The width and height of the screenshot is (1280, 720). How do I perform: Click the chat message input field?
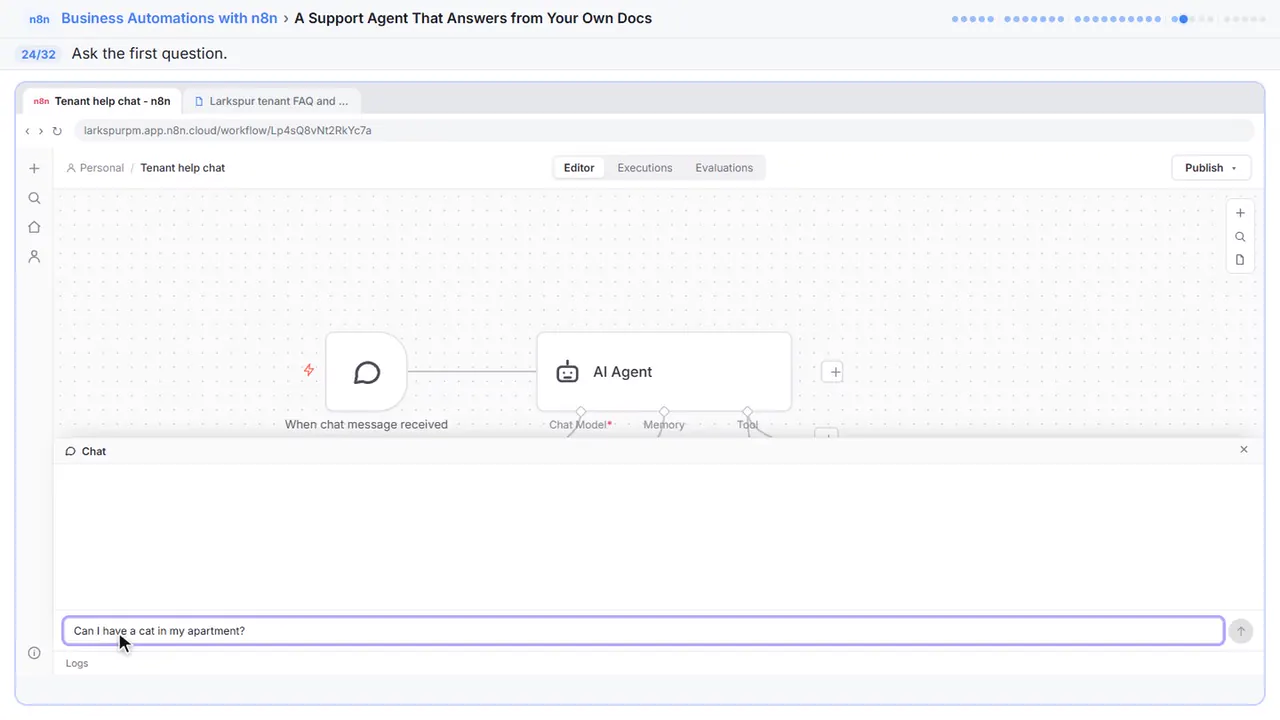tap(643, 631)
